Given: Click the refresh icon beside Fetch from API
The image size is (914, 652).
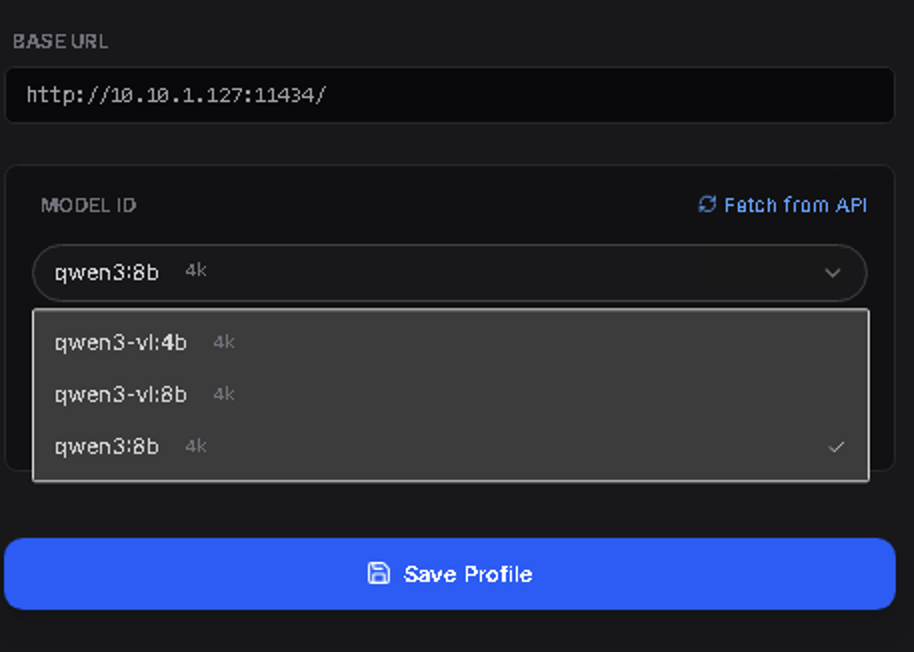Looking at the screenshot, I should [707, 204].
